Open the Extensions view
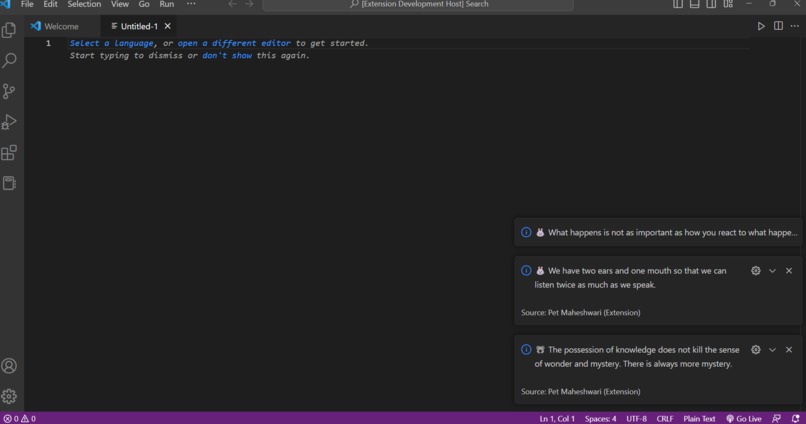 tap(9, 153)
